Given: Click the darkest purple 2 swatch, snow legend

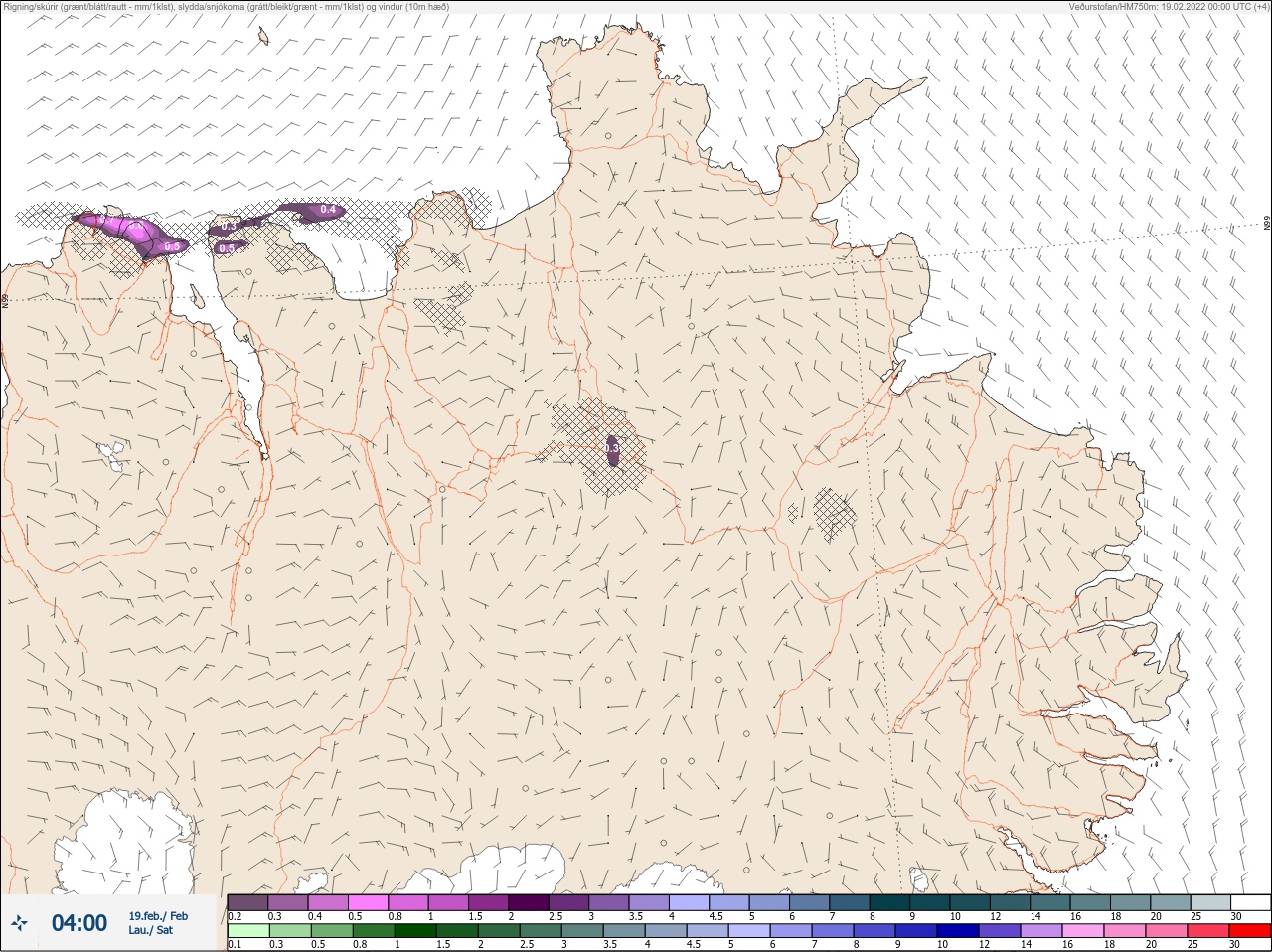Looking at the screenshot, I should point(529,902).
